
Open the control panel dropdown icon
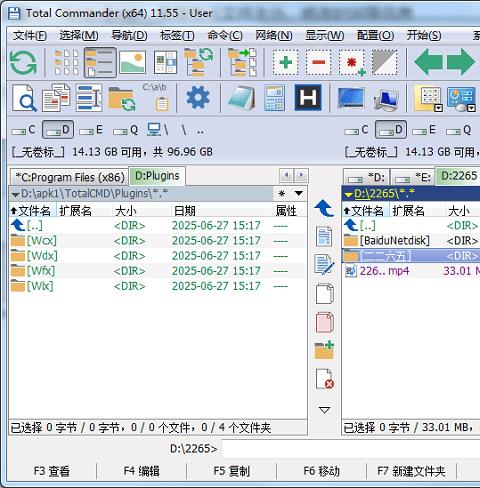click(x=461, y=99)
